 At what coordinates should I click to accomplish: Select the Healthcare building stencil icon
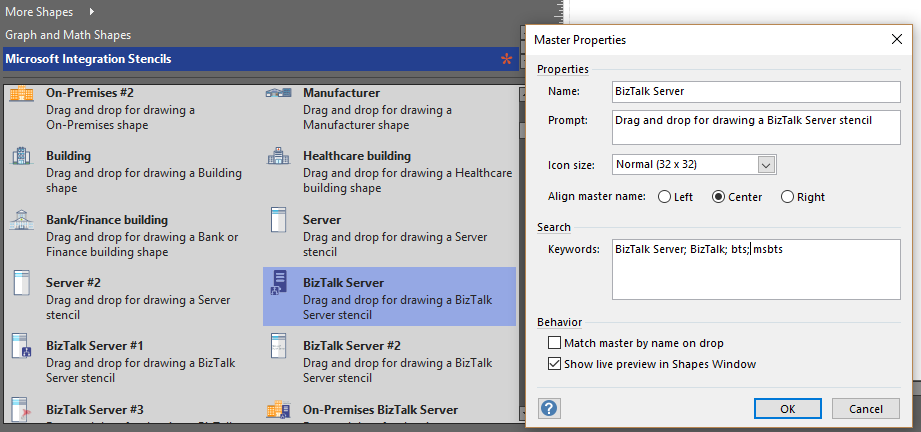[x=277, y=157]
